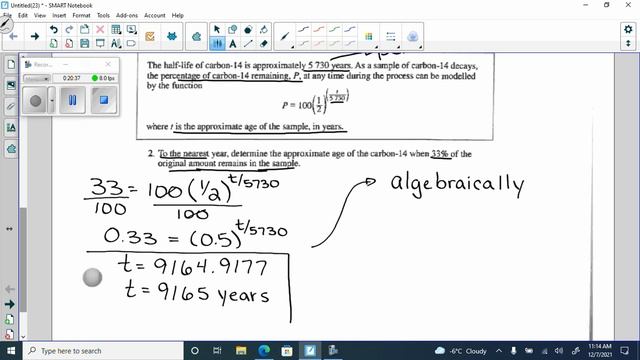Open the Attachments paperclip tab
The height and width of the screenshot is (360, 640).
(x=11, y=107)
